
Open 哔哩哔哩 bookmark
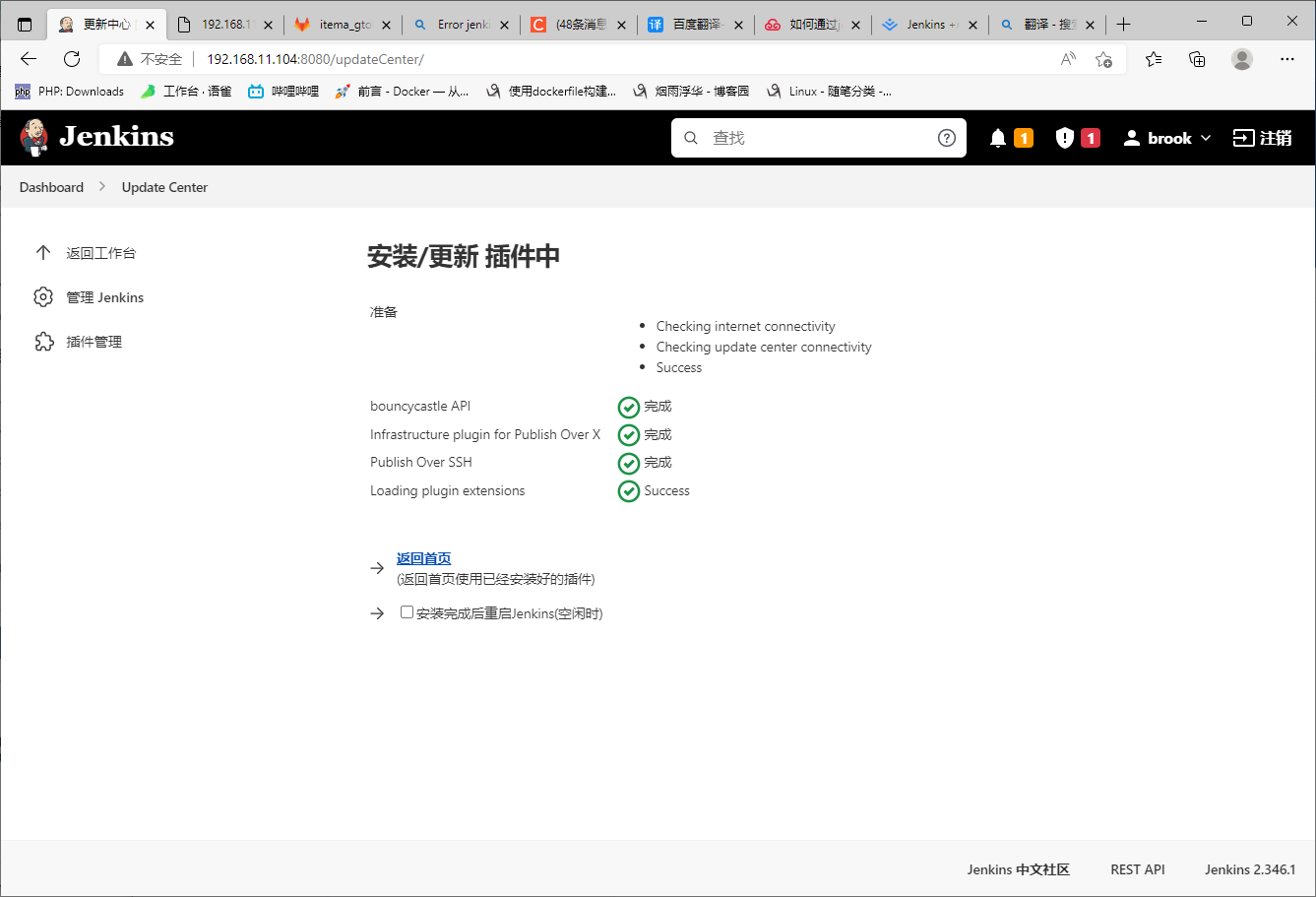(x=283, y=92)
